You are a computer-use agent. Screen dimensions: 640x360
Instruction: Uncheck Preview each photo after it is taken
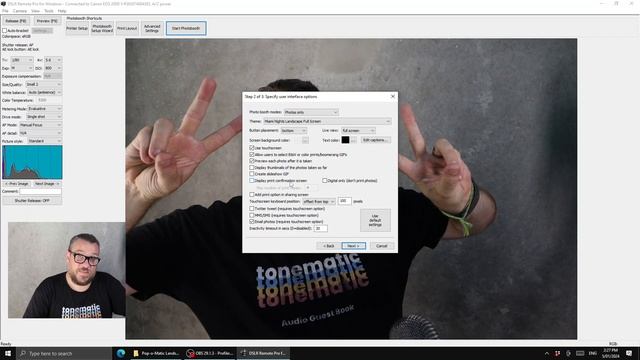(252, 161)
